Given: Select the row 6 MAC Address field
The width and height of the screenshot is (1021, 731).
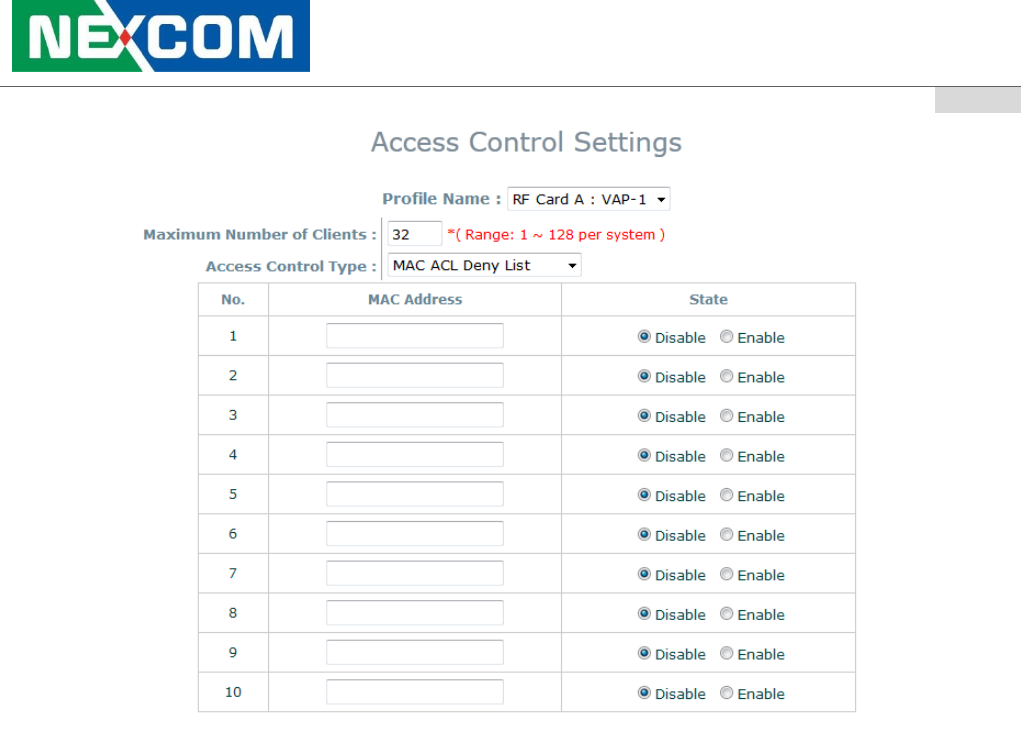Looking at the screenshot, I should pos(414,534).
